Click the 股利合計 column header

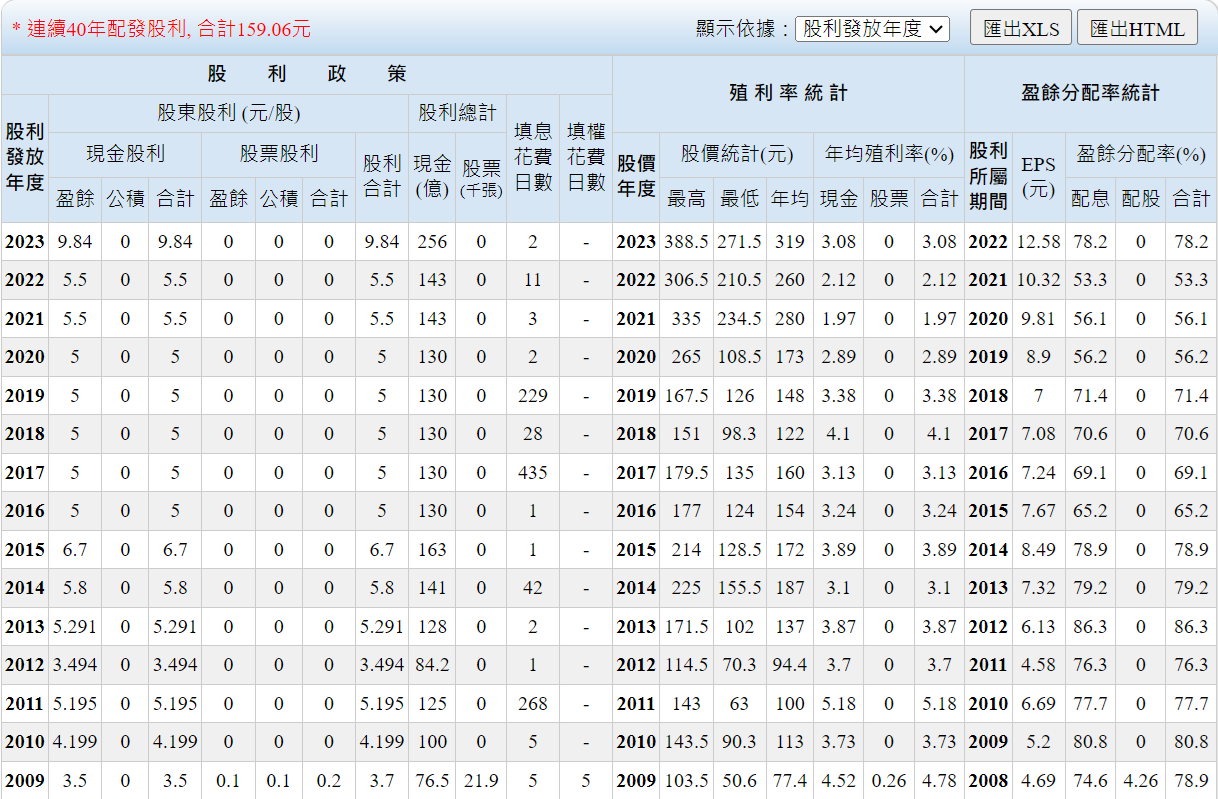tap(381, 176)
